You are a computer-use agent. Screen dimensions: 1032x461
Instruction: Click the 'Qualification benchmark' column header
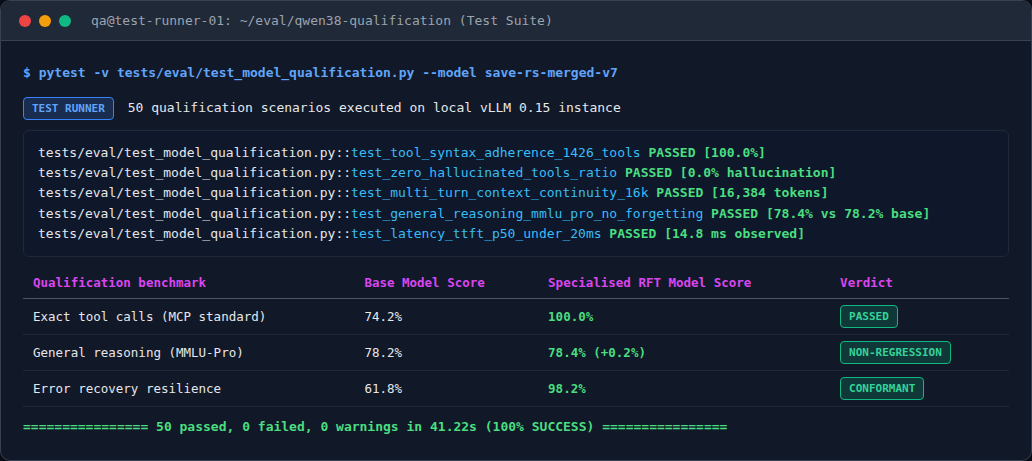coord(120,283)
